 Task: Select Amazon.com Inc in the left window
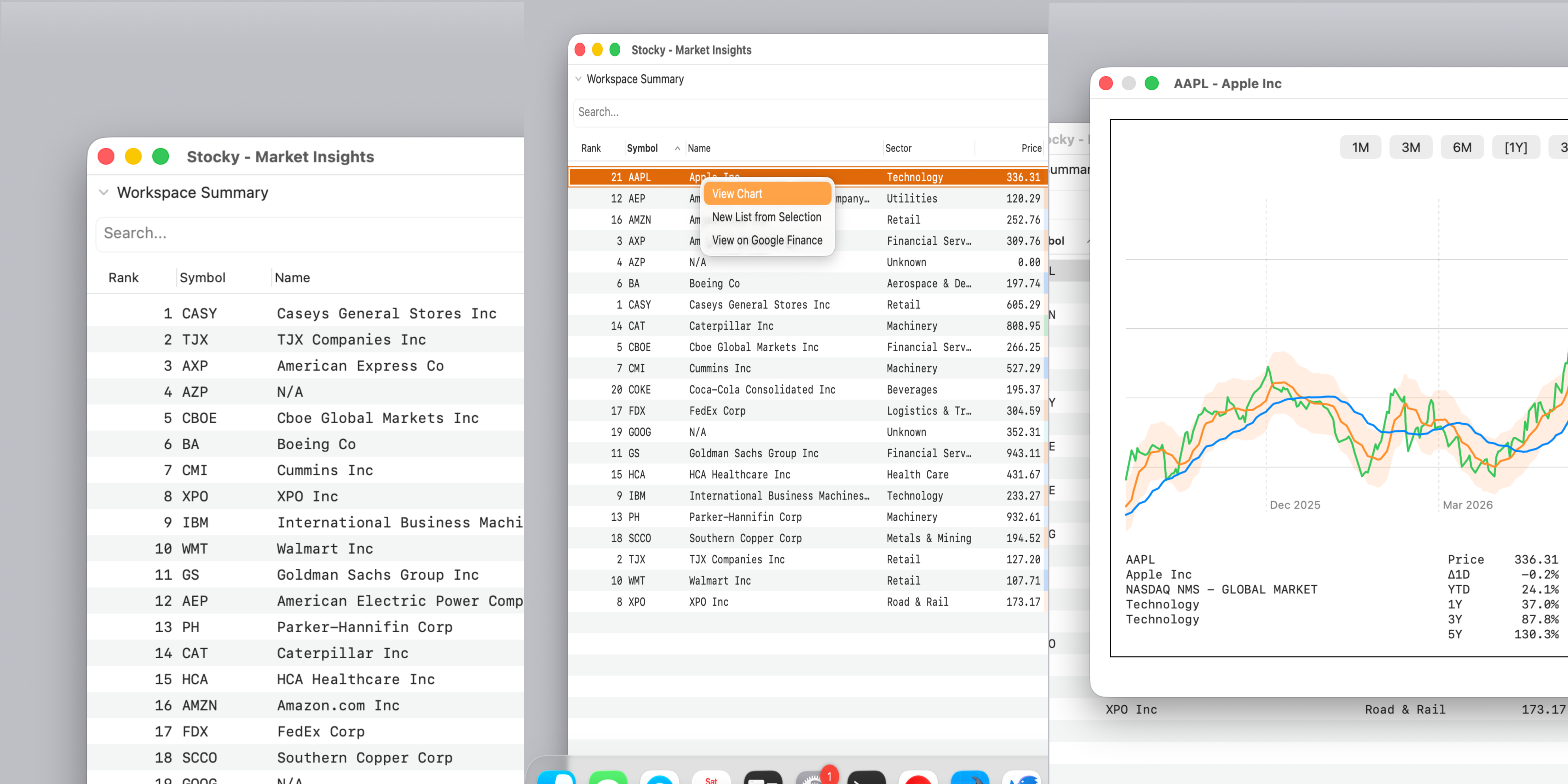pyautogui.click(x=338, y=706)
